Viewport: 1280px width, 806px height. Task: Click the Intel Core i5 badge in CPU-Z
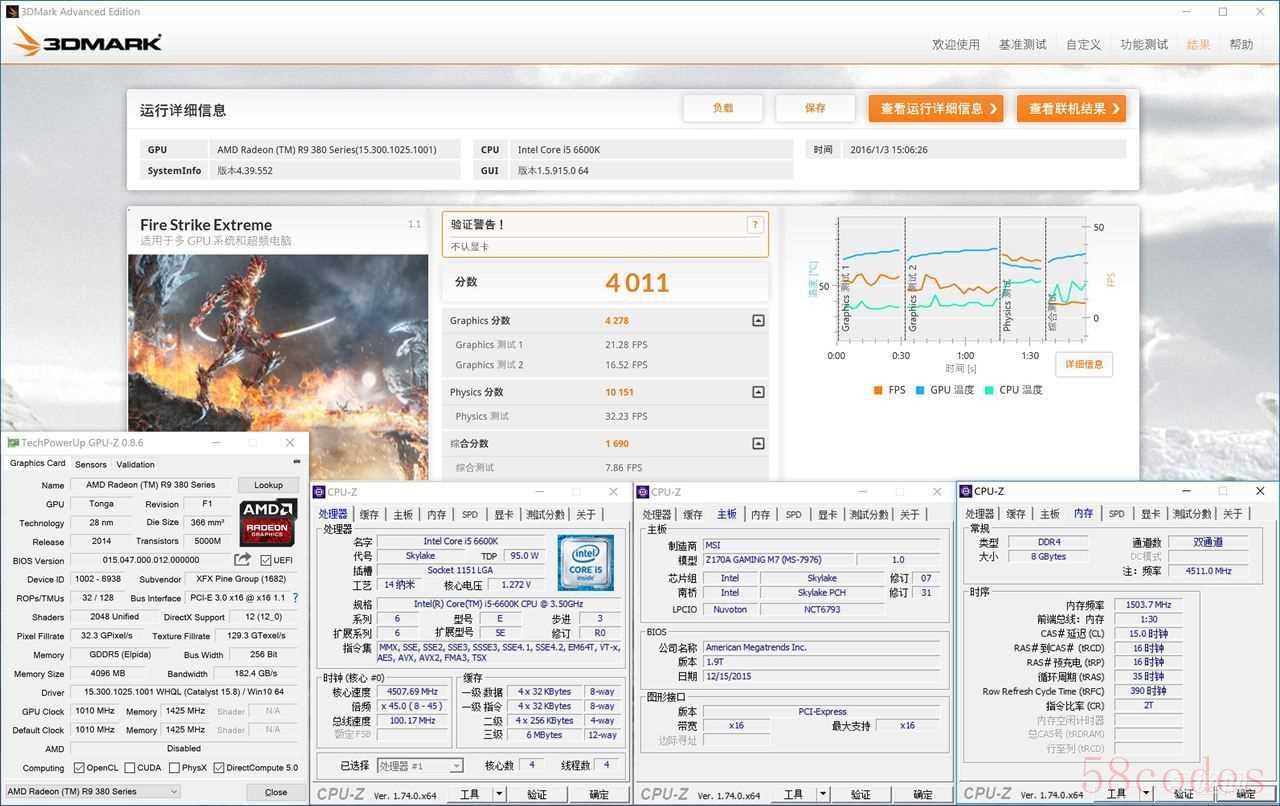(x=585, y=562)
